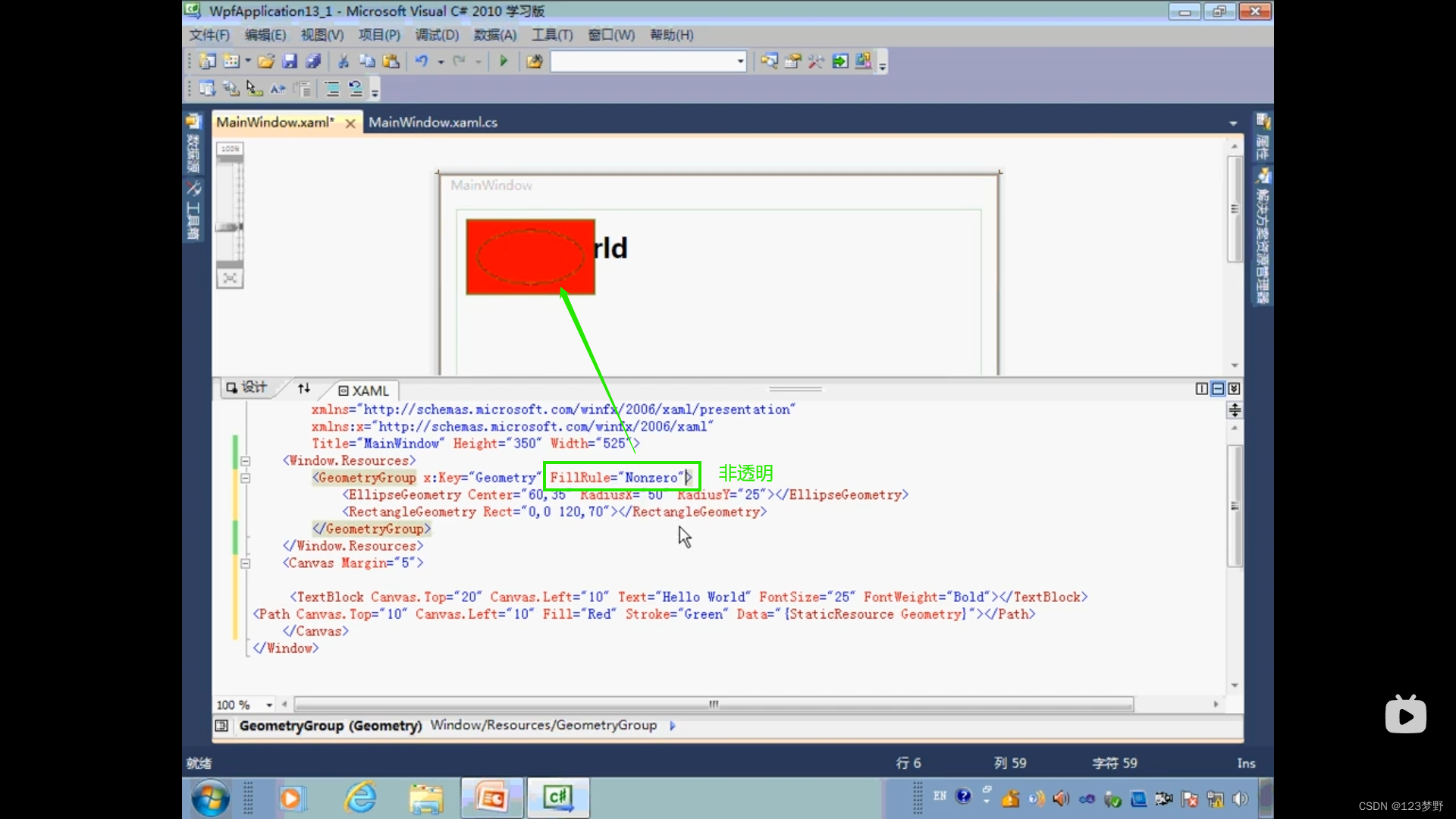The width and height of the screenshot is (1456, 819).
Task: Open the Properties Window toolbar icon
Action: click(793, 61)
